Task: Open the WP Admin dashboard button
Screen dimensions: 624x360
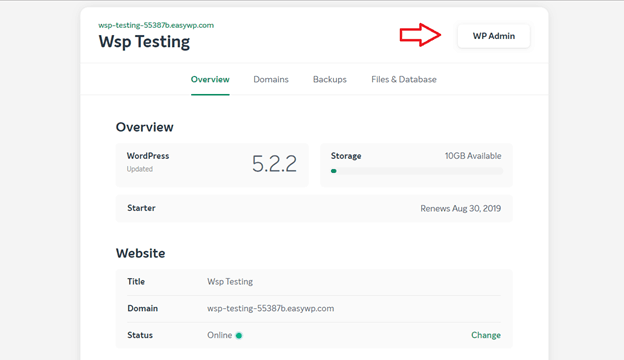Action: coord(493,36)
